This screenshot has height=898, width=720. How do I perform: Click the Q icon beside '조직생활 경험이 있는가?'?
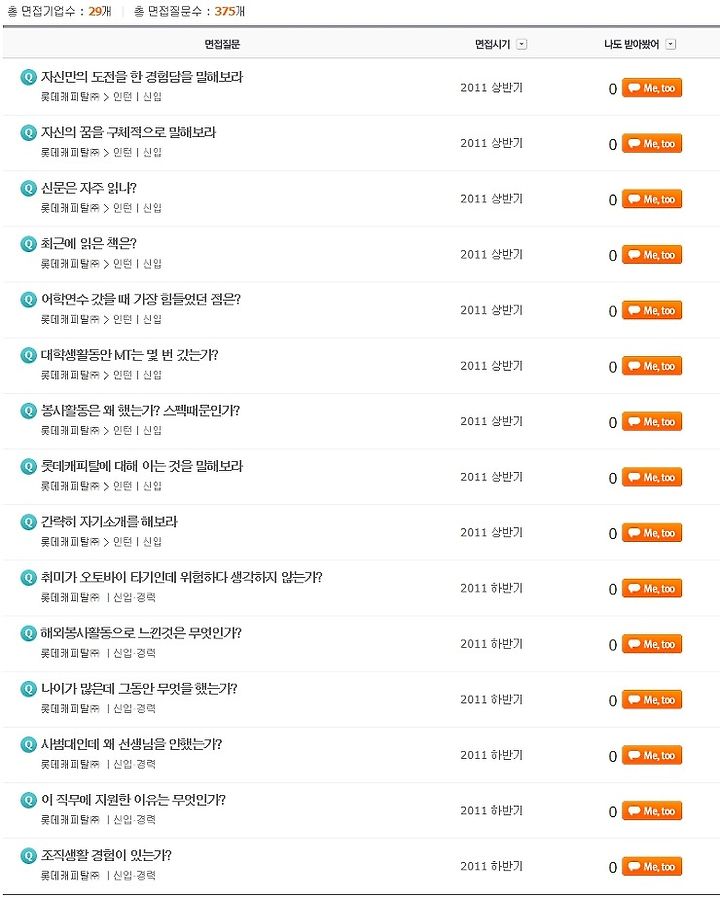pos(28,856)
